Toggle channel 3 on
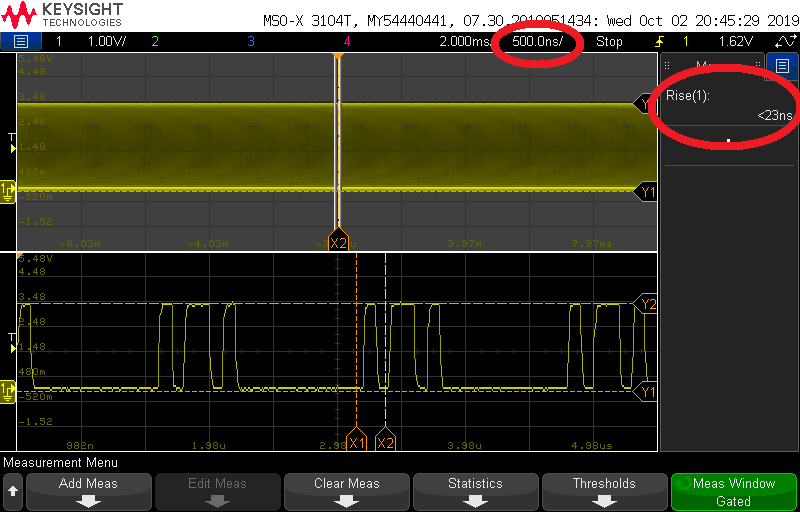This screenshot has height=512, width=800. pyautogui.click(x=250, y=42)
